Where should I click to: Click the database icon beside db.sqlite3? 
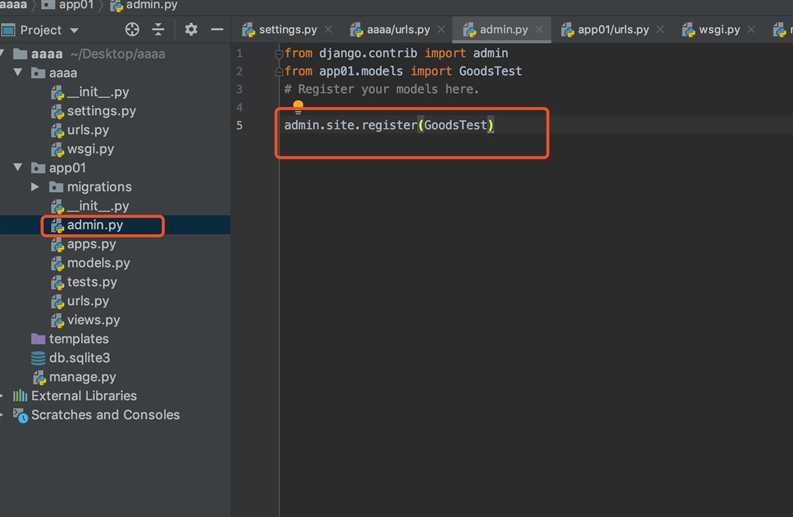point(38,358)
